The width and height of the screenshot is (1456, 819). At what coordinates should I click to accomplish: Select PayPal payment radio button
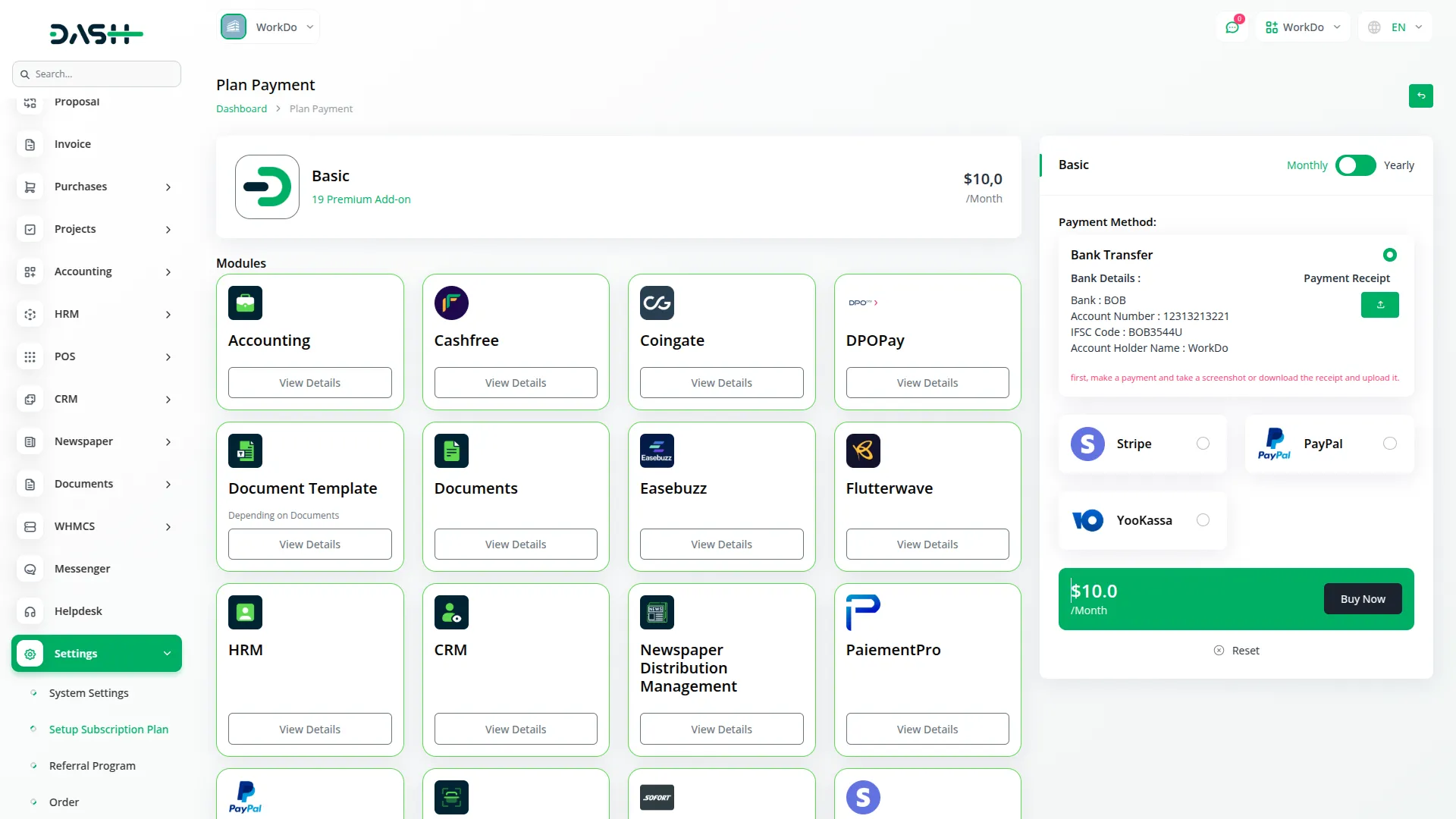pos(1389,444)
